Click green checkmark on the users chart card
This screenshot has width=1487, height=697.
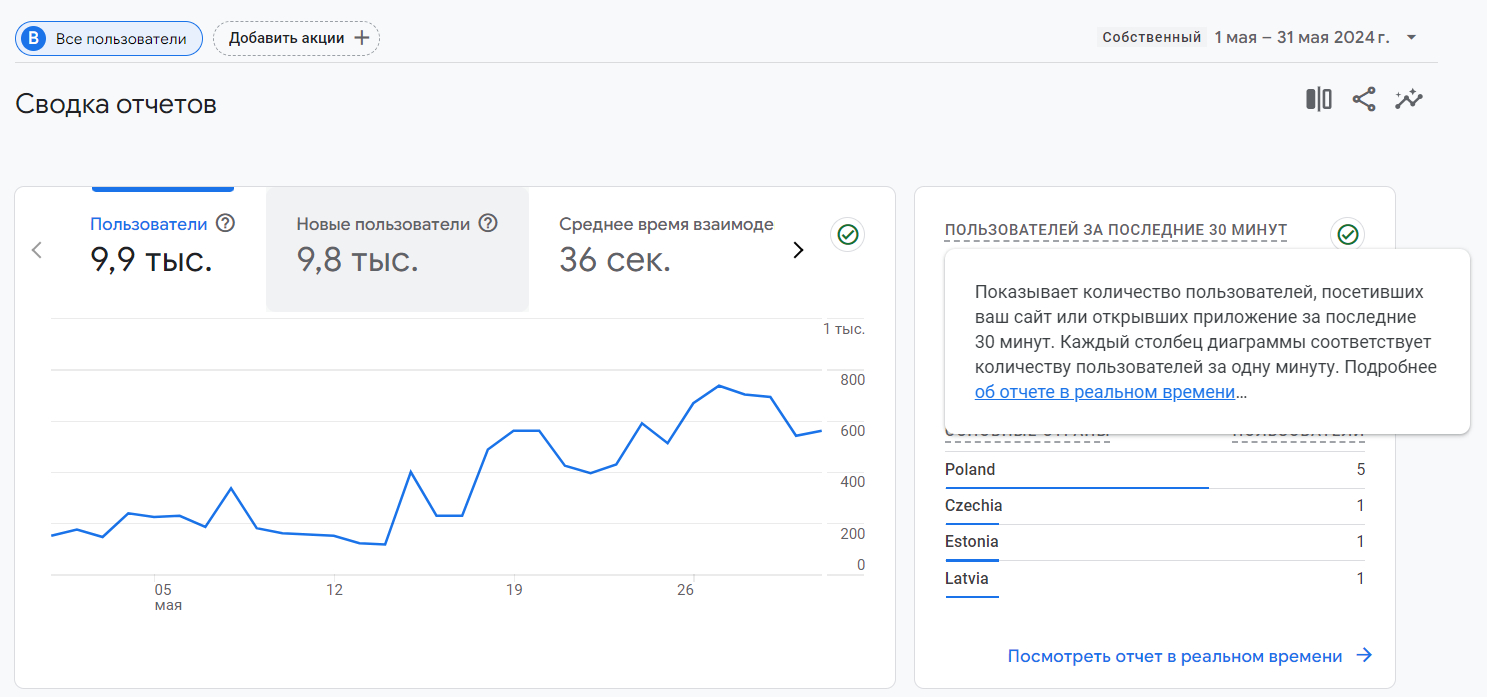(848, 235)
